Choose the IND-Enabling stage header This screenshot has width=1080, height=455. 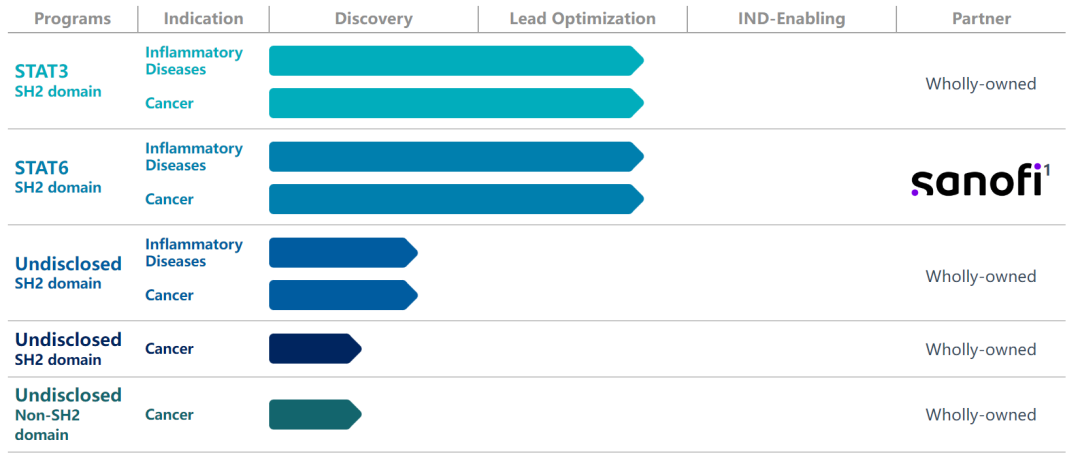click(x=791, y=19)
